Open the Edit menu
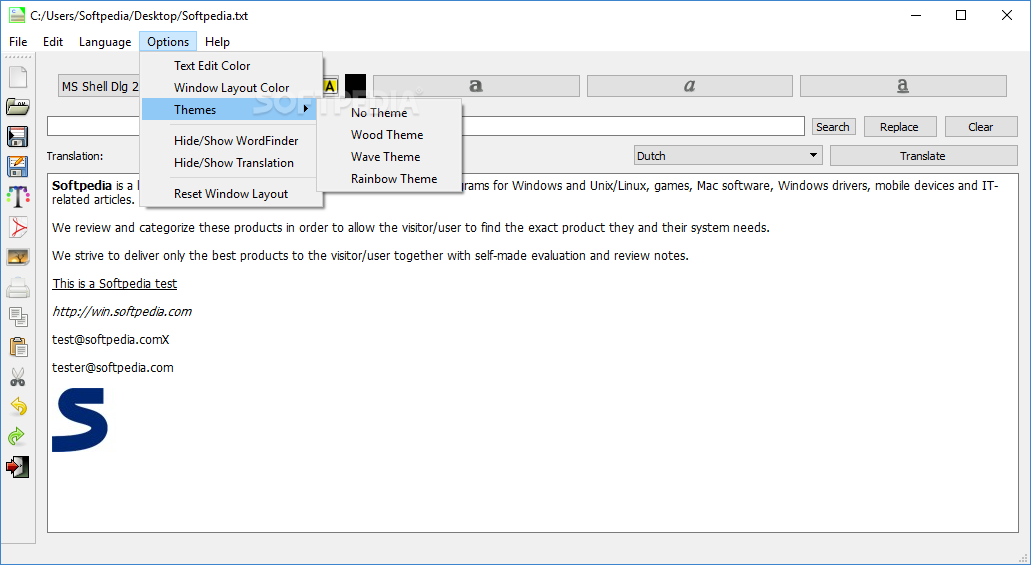 pyautogui.click(x=53, y=42)
